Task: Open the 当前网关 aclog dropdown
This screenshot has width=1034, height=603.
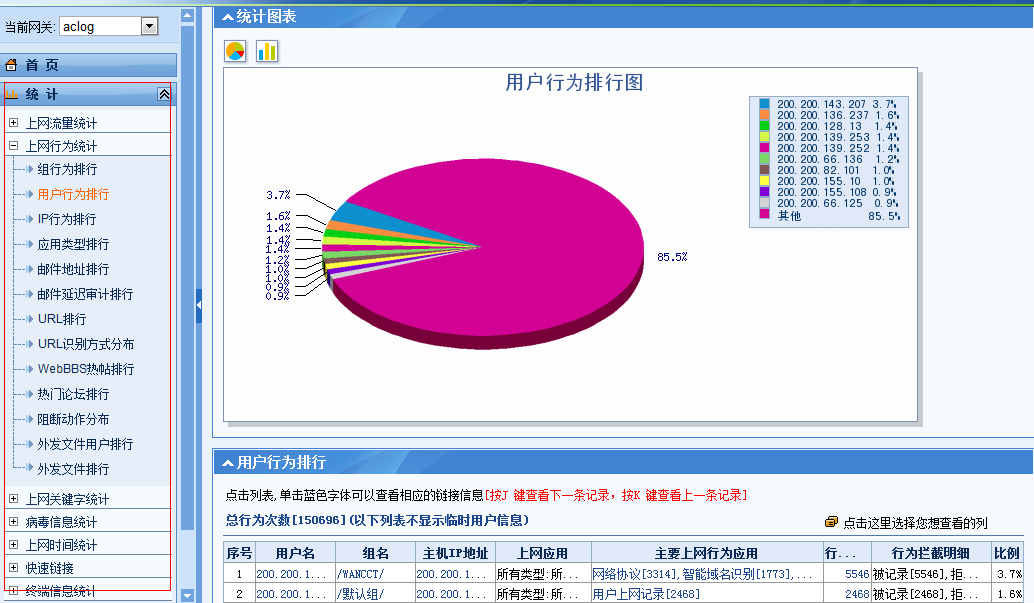Action: pos(150,26)
